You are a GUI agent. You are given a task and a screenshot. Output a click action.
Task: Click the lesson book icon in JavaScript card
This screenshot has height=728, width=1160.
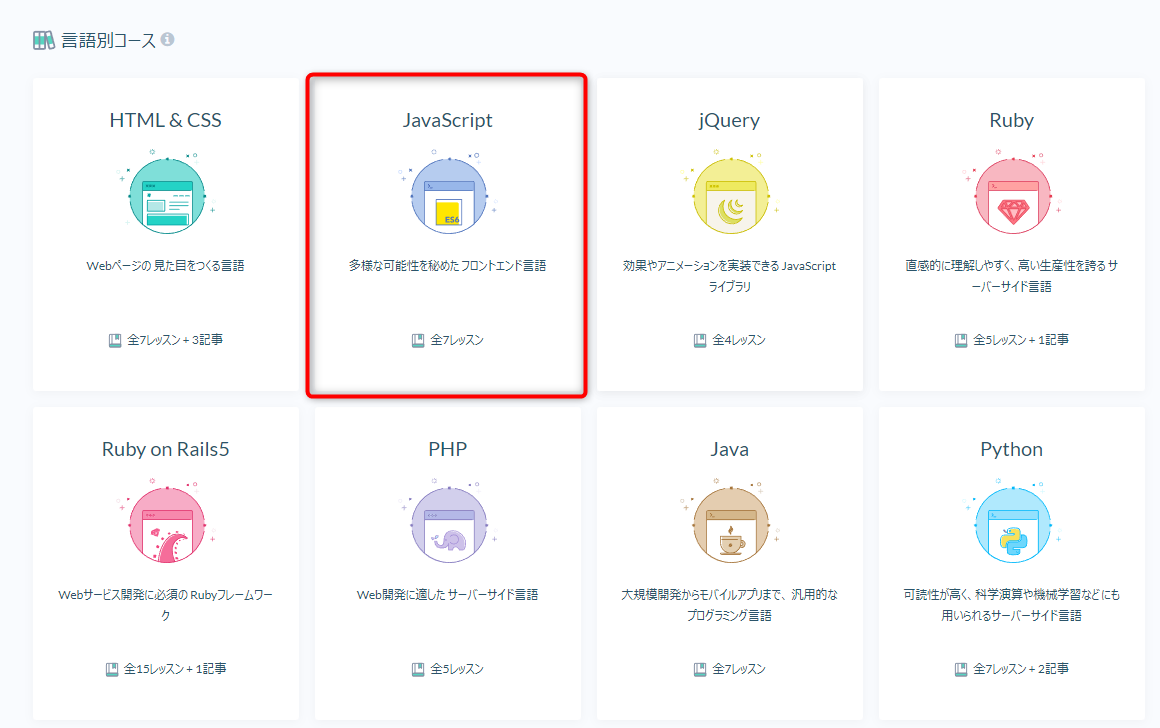(418, 340)
